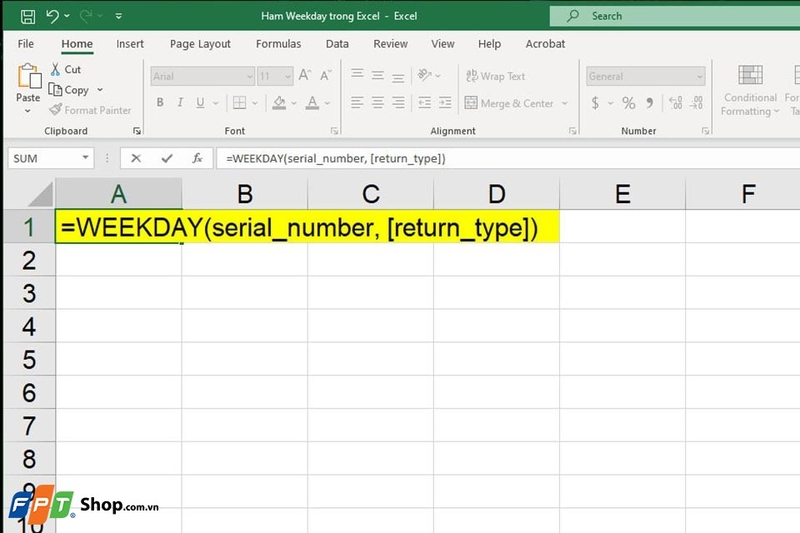Click the Comma Style icon
Screen dimensions: 800x533
649,103
